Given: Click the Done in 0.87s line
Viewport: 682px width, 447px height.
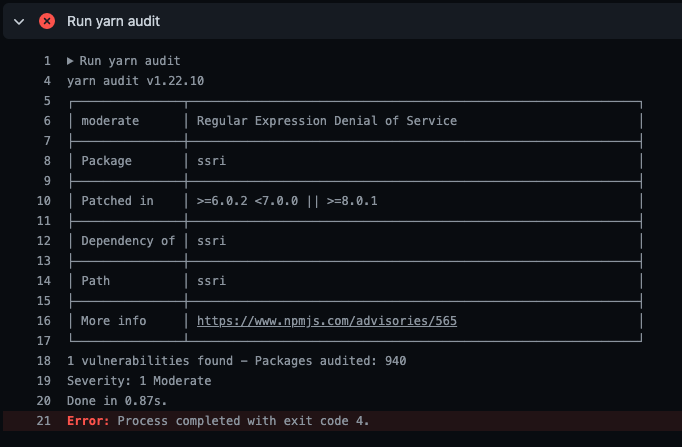Looking at the screenshot, I should click(117, 401).
